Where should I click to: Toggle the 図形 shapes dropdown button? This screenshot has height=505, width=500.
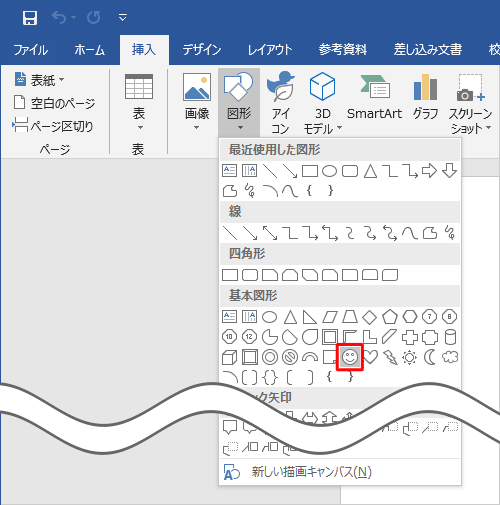(239, 102)
